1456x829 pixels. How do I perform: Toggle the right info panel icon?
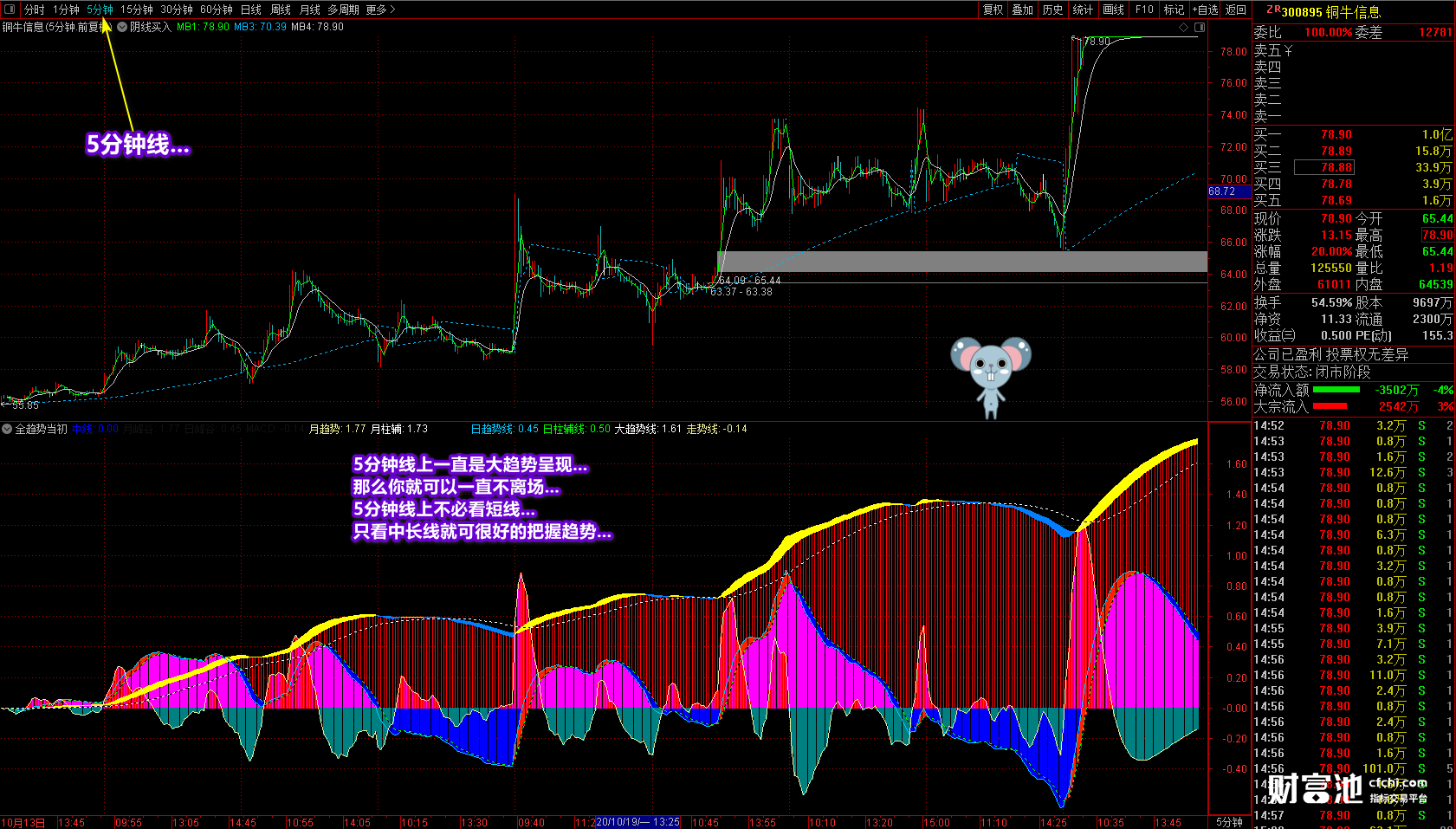(1200, 28)
